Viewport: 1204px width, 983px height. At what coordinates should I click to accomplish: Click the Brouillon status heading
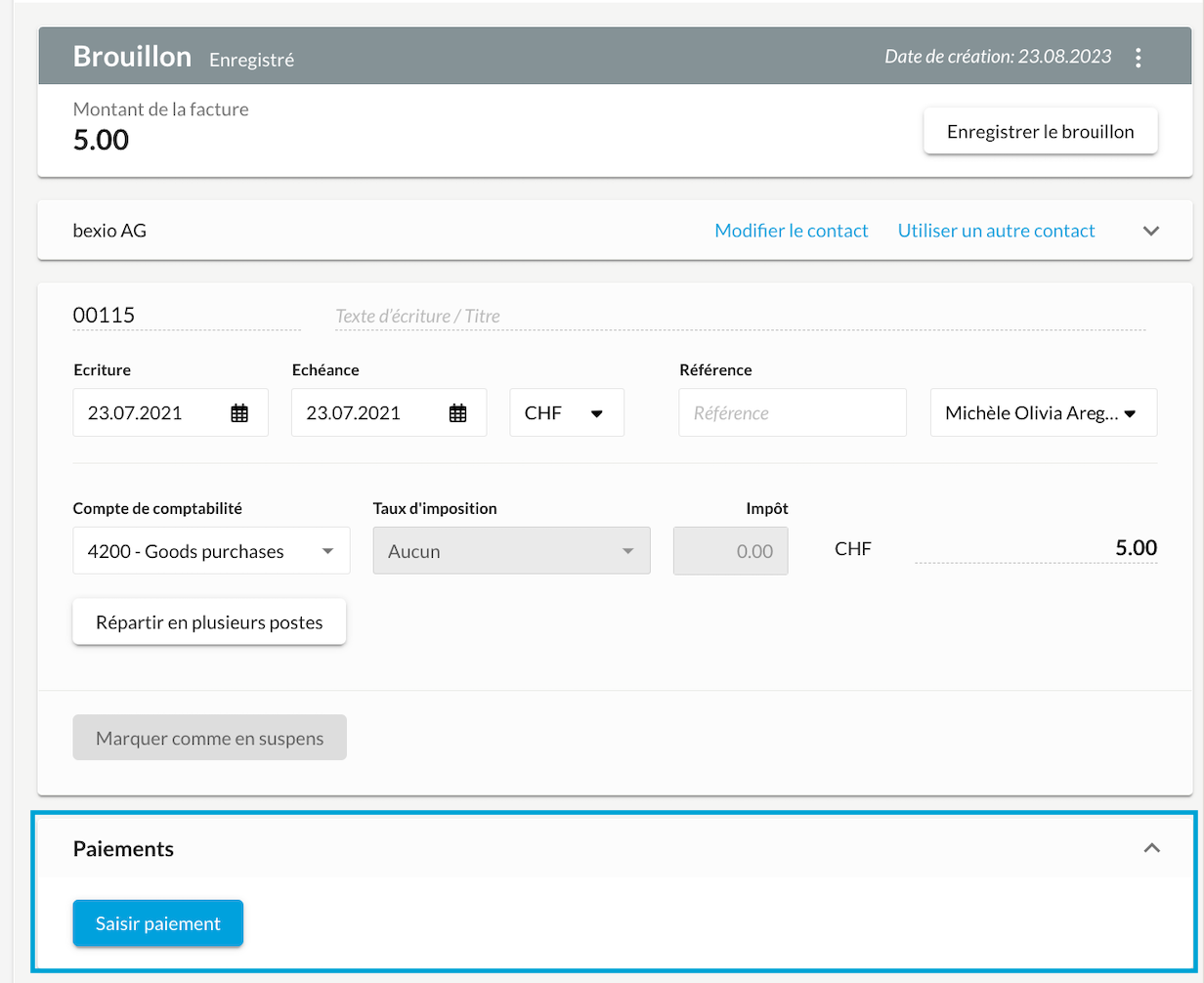(132, 57)
